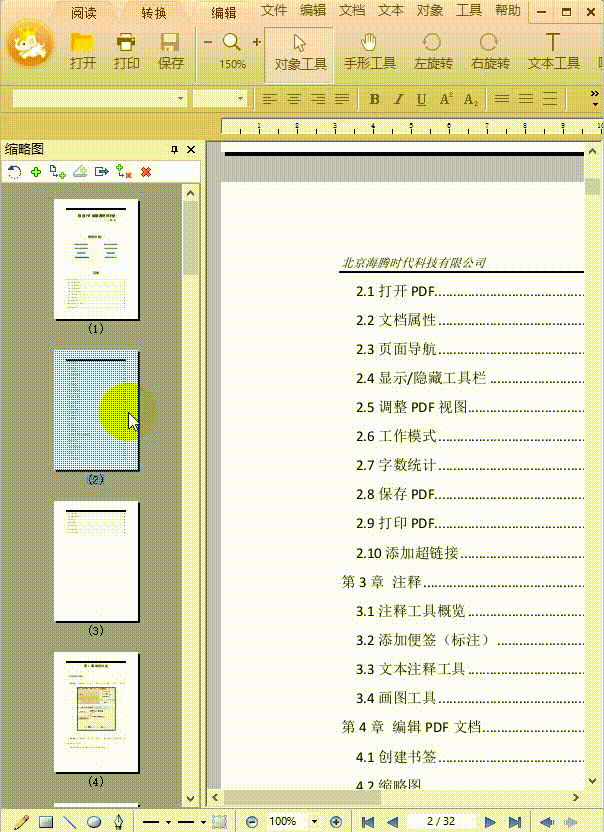Click the extract pages icon
Image resolution: width=604 pixels, height=832 pixels.
click(x=101, y=172)
